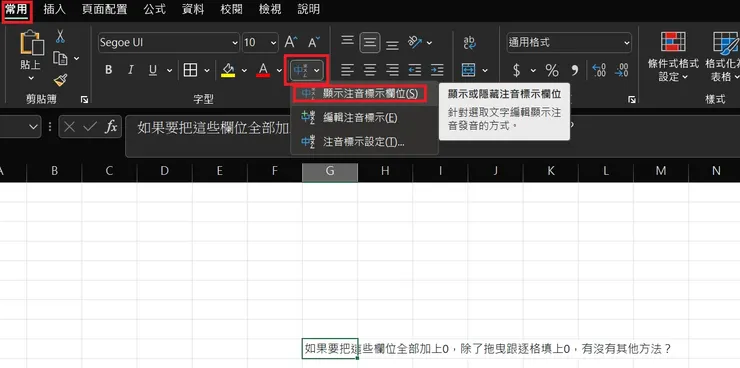Viewport: 740px width, 368px height.
Task: Switch to the 說明 (Help) tab
Action: [309, 9]
